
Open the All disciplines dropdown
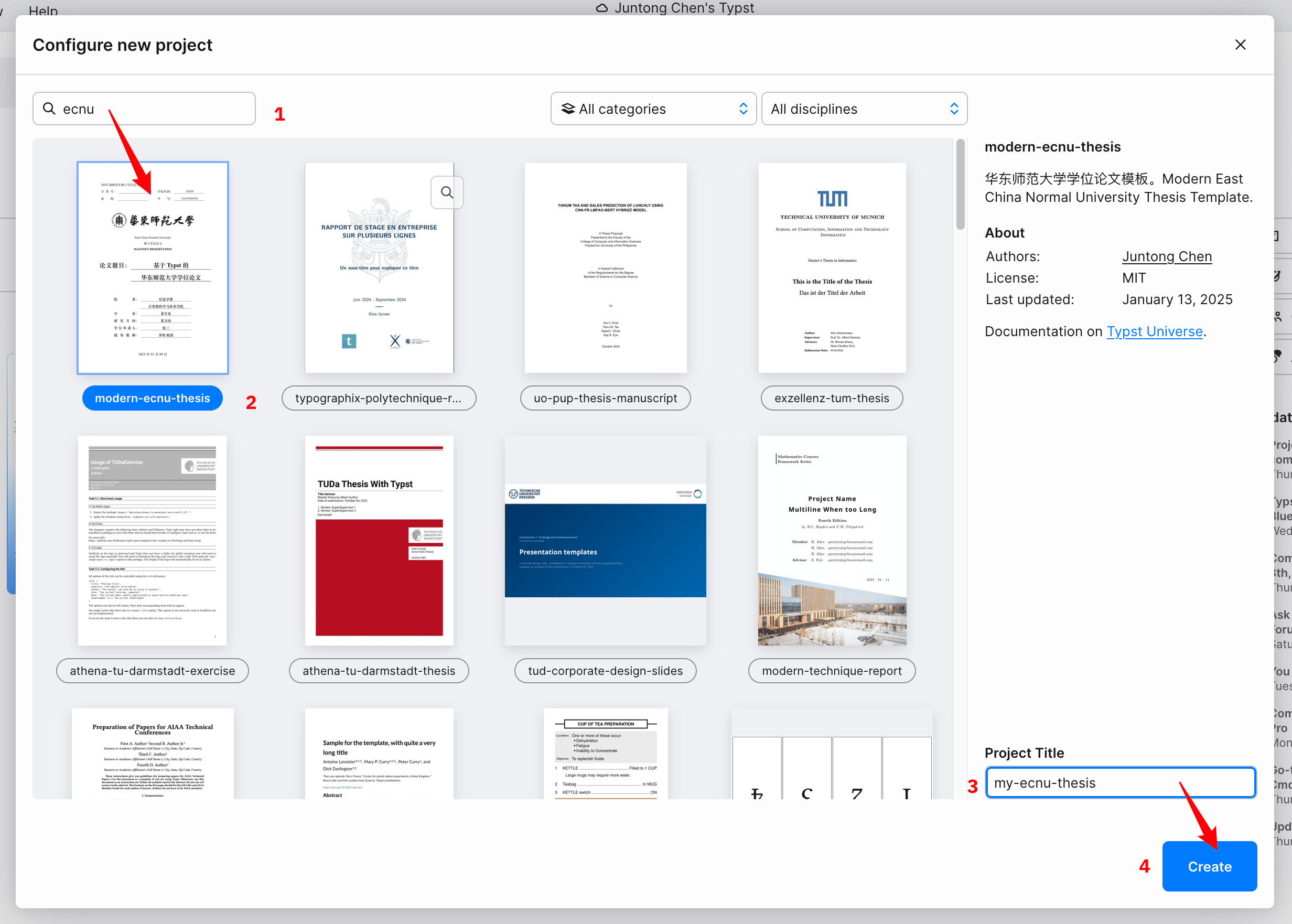point(863,109)
